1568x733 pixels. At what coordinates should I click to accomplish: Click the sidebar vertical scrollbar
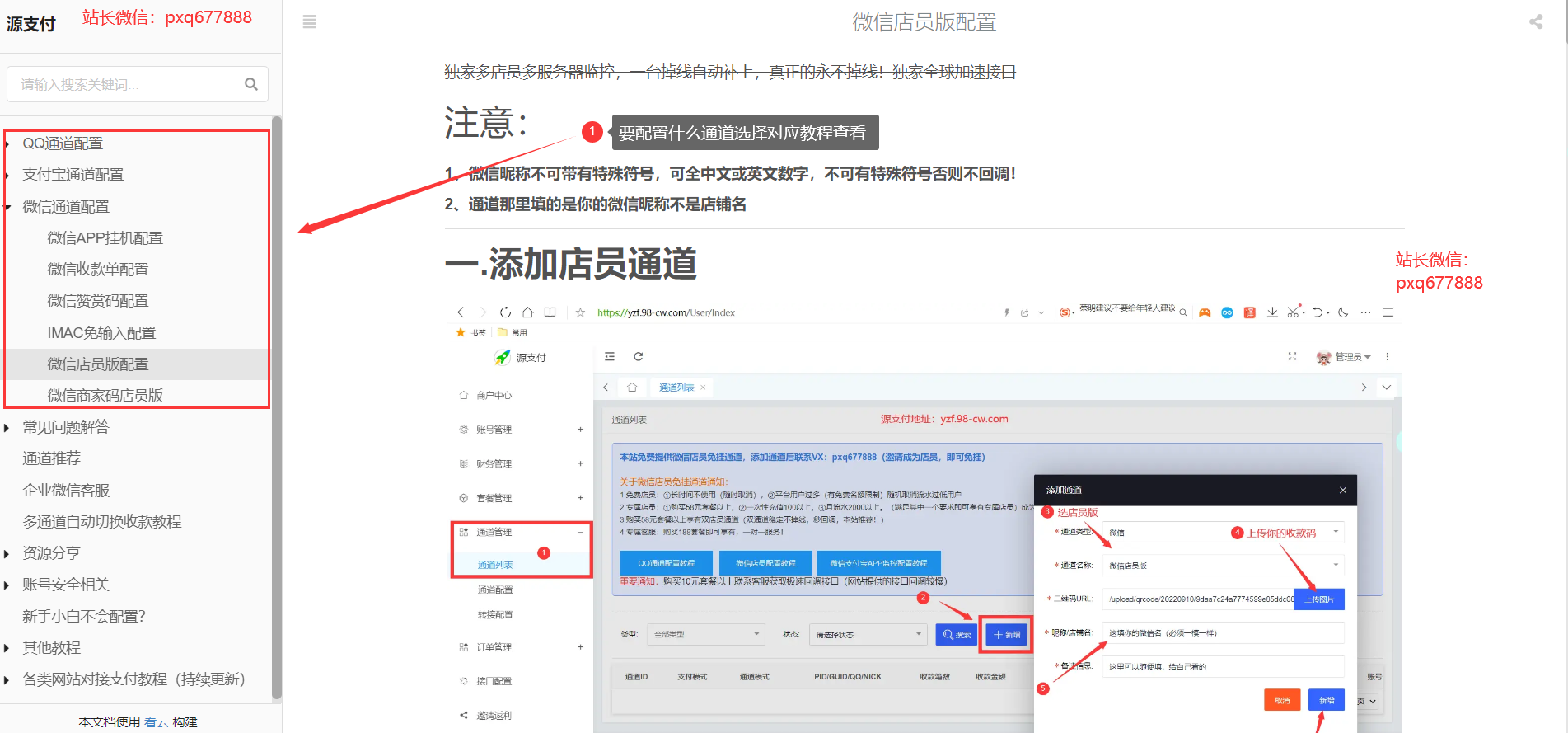tap(277, 408)
